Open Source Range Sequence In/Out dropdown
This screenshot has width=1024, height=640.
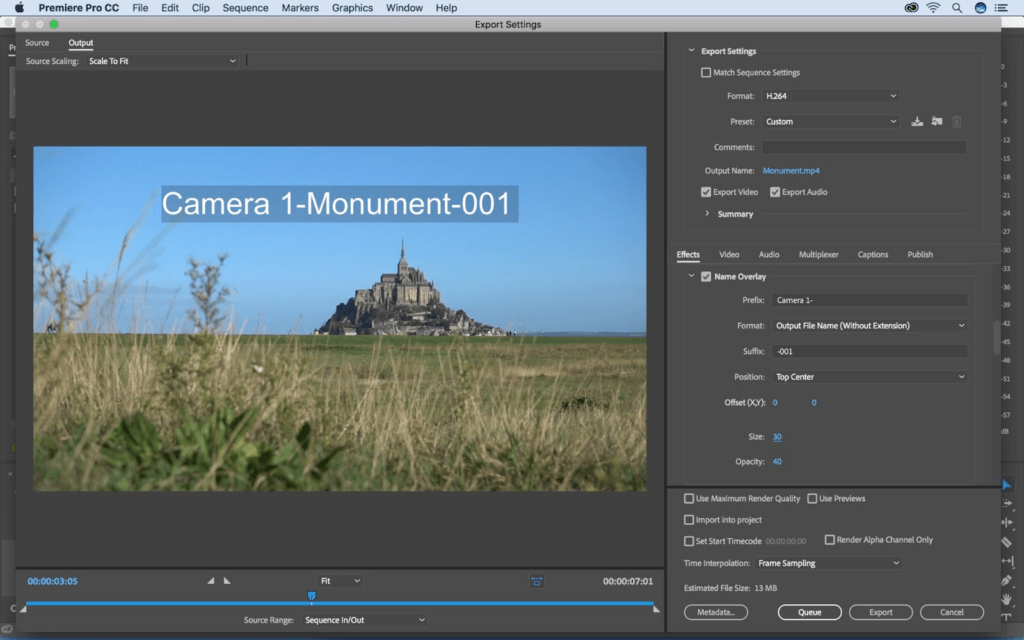[364, 620]
